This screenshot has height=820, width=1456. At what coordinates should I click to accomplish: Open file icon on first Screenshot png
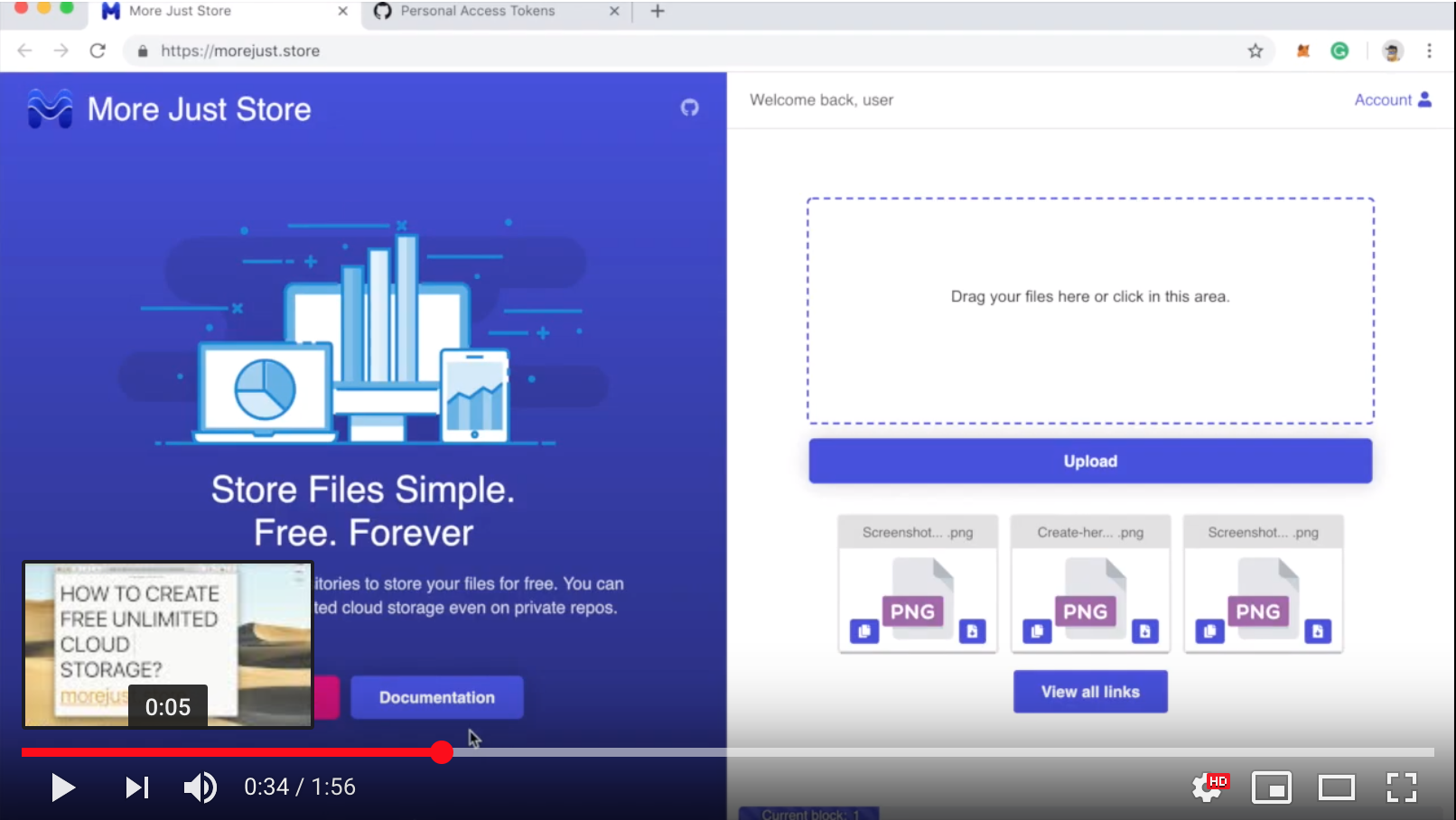click(972, 631)
